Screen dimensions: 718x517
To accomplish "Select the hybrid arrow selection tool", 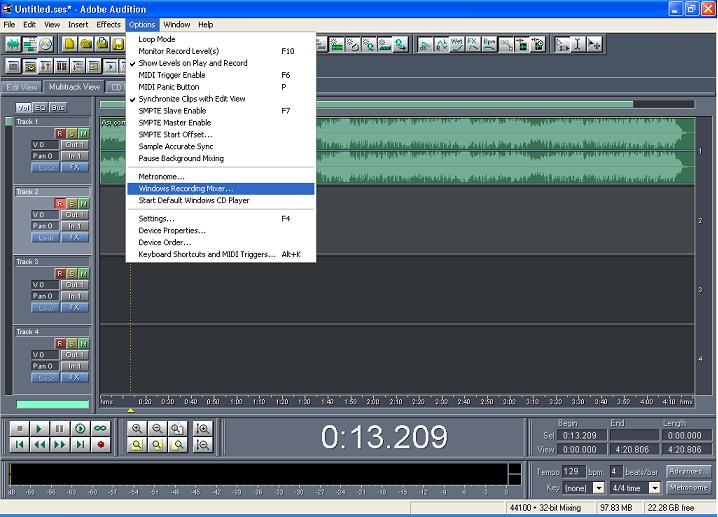I will click(562, 44).
